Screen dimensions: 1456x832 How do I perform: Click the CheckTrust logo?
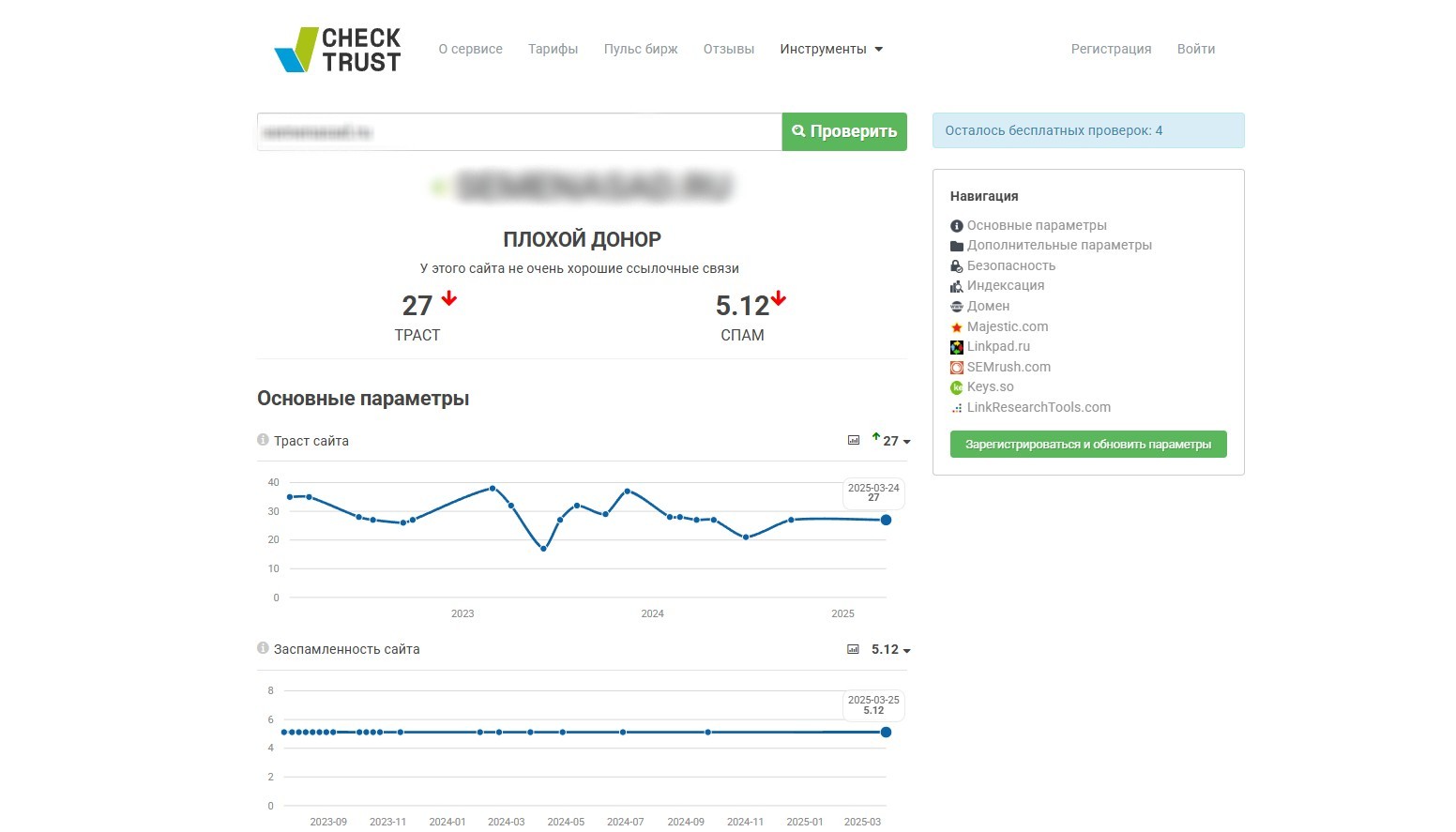(x=337, y=50)
